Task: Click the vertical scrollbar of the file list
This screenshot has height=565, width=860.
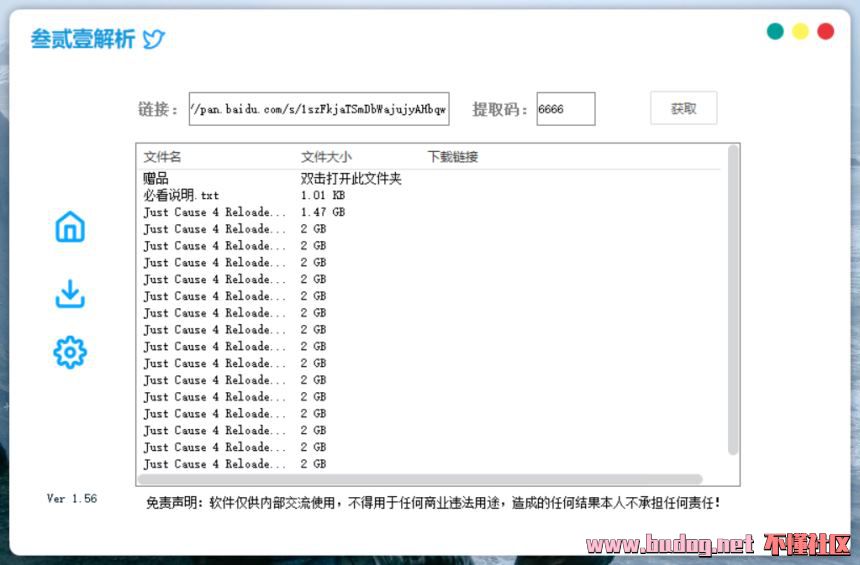Action: click(733, 300)
